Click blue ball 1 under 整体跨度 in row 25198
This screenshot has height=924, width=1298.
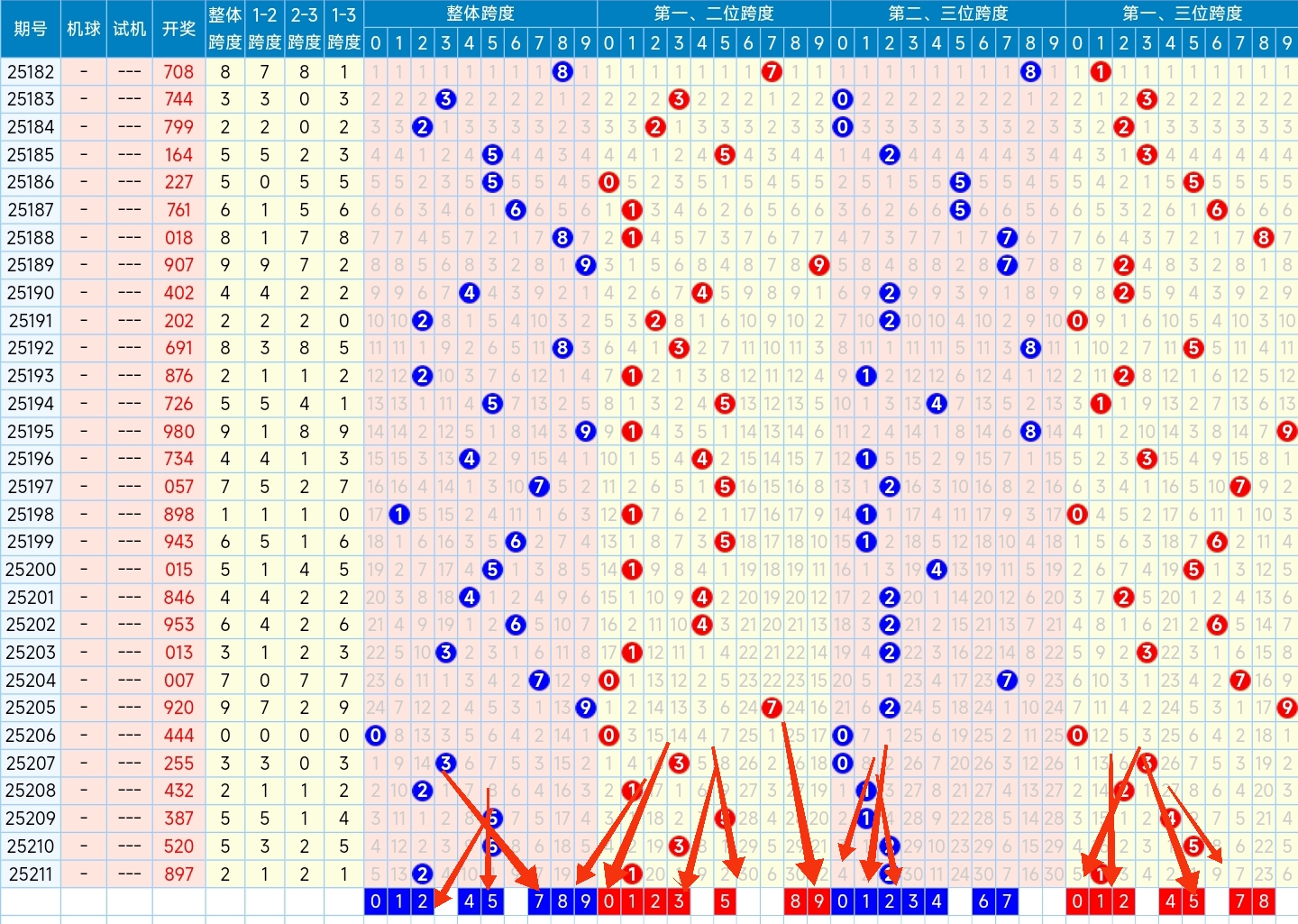tap(399, 515)
